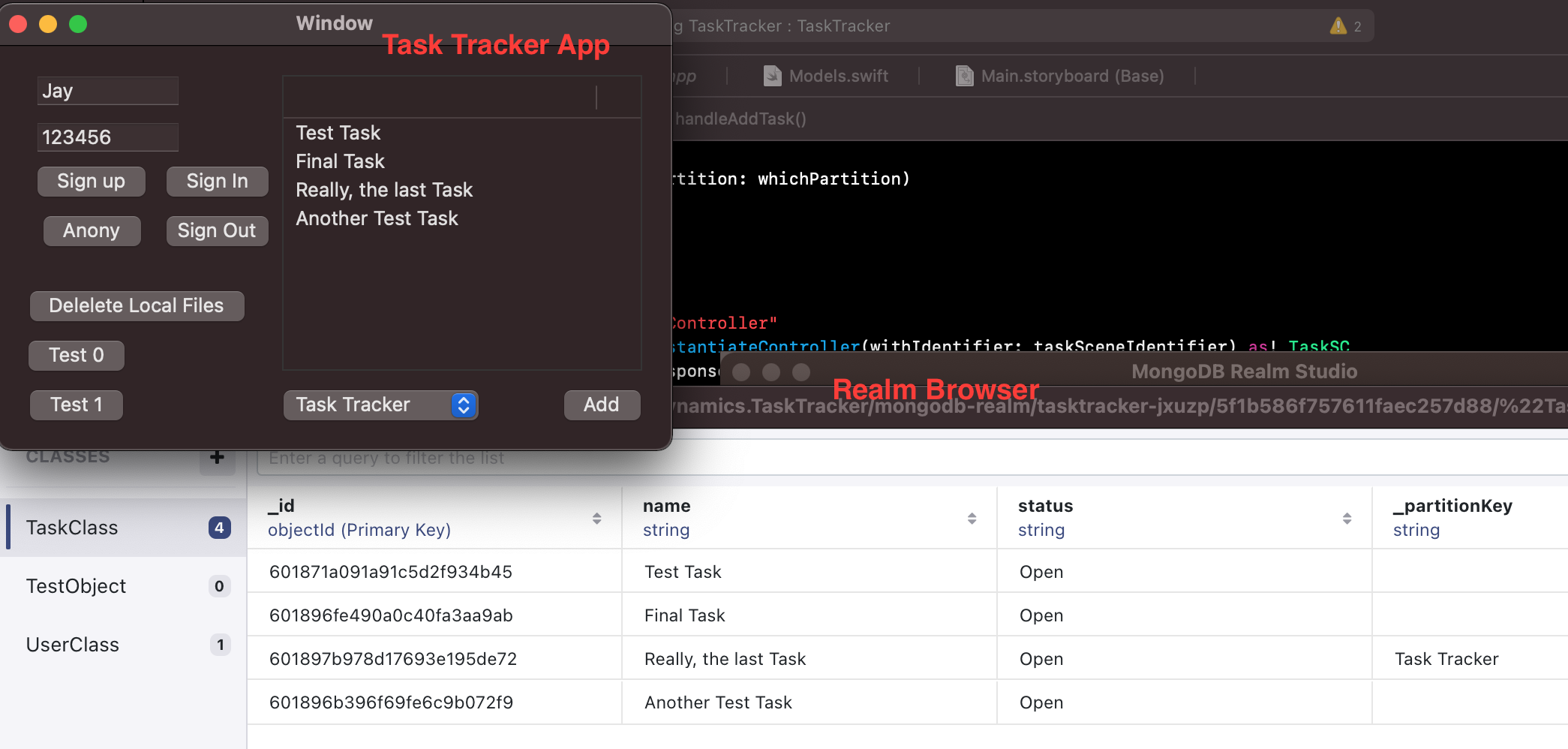The height and width of the screenshot is (749, 1568).
Task: Select TestObject in the classes sidebar
Action: 76,586
